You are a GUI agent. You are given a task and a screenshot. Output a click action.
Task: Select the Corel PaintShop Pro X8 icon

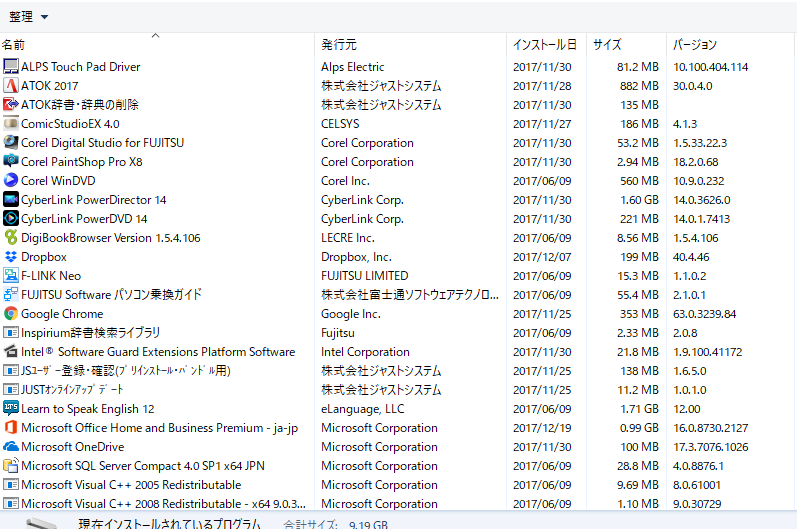pyautogui.click(x=11, y=162)
